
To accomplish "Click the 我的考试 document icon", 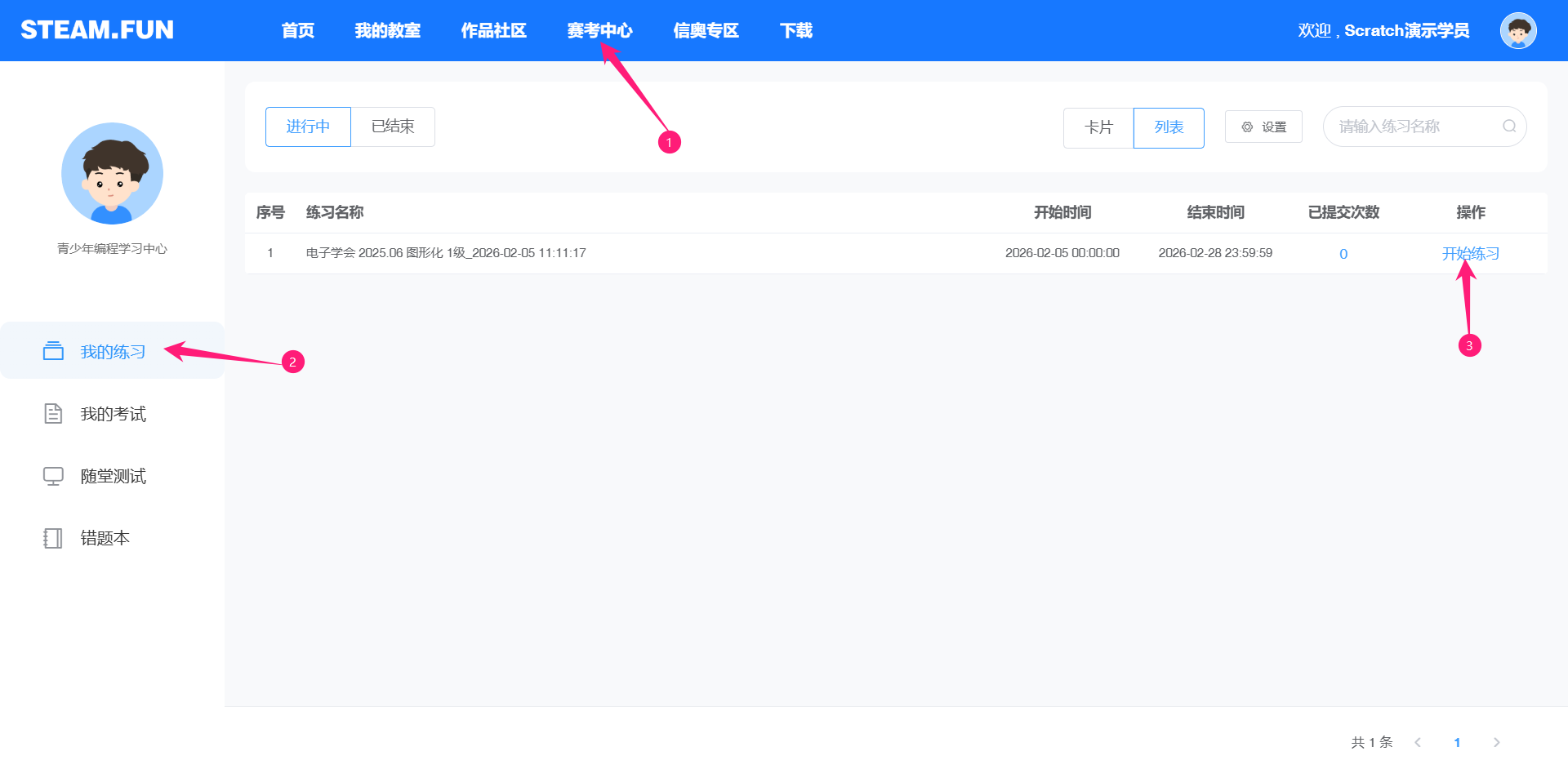I will click(x=53, y=413).
